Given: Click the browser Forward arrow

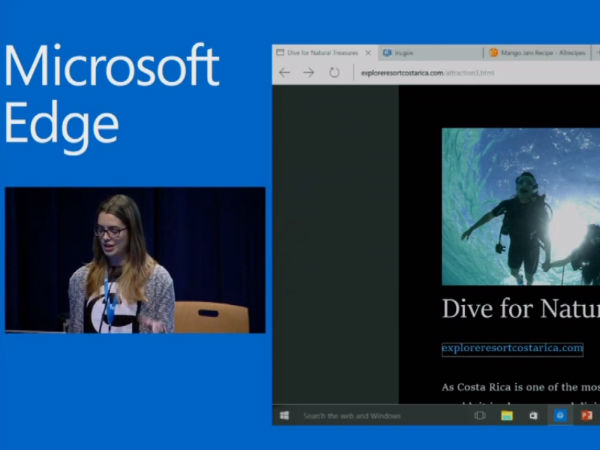Looking at the screenshot, I should [x=309, y=73].
